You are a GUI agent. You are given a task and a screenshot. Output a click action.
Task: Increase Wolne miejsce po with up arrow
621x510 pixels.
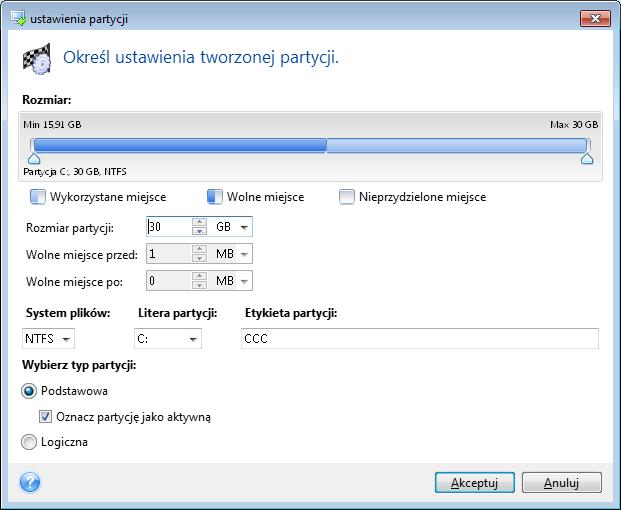tap(199, 276)
